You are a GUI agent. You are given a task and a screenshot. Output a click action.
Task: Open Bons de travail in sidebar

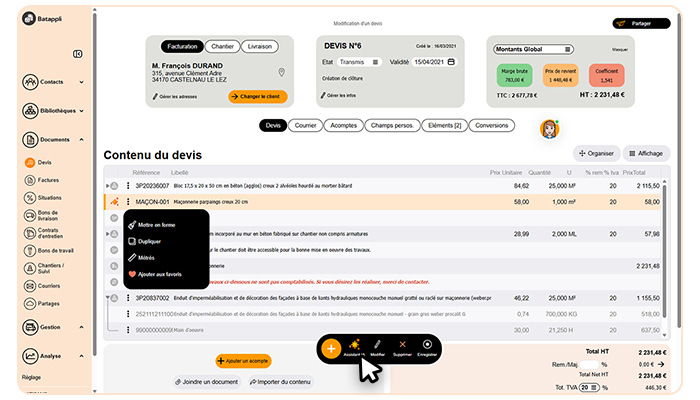point(49,250)
